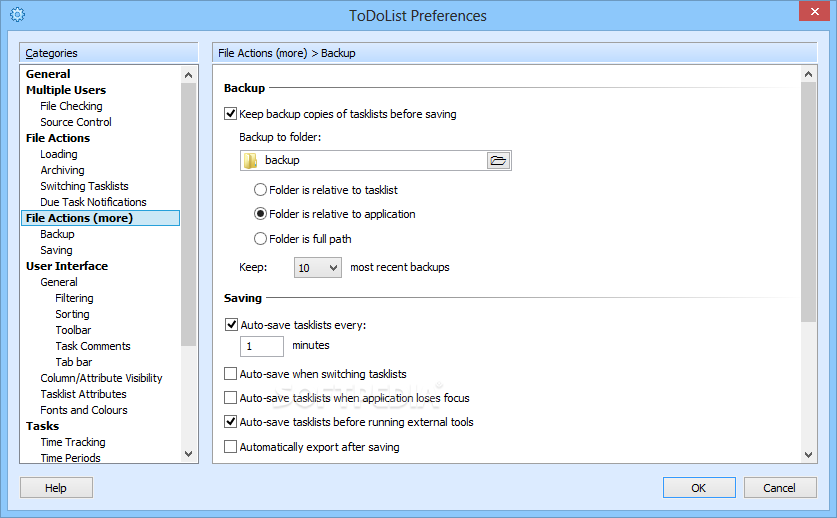The width and height of the screenshot is (837, 518).
Task: Click categories list scroll down arrow
Action: [x=188, y=454]
